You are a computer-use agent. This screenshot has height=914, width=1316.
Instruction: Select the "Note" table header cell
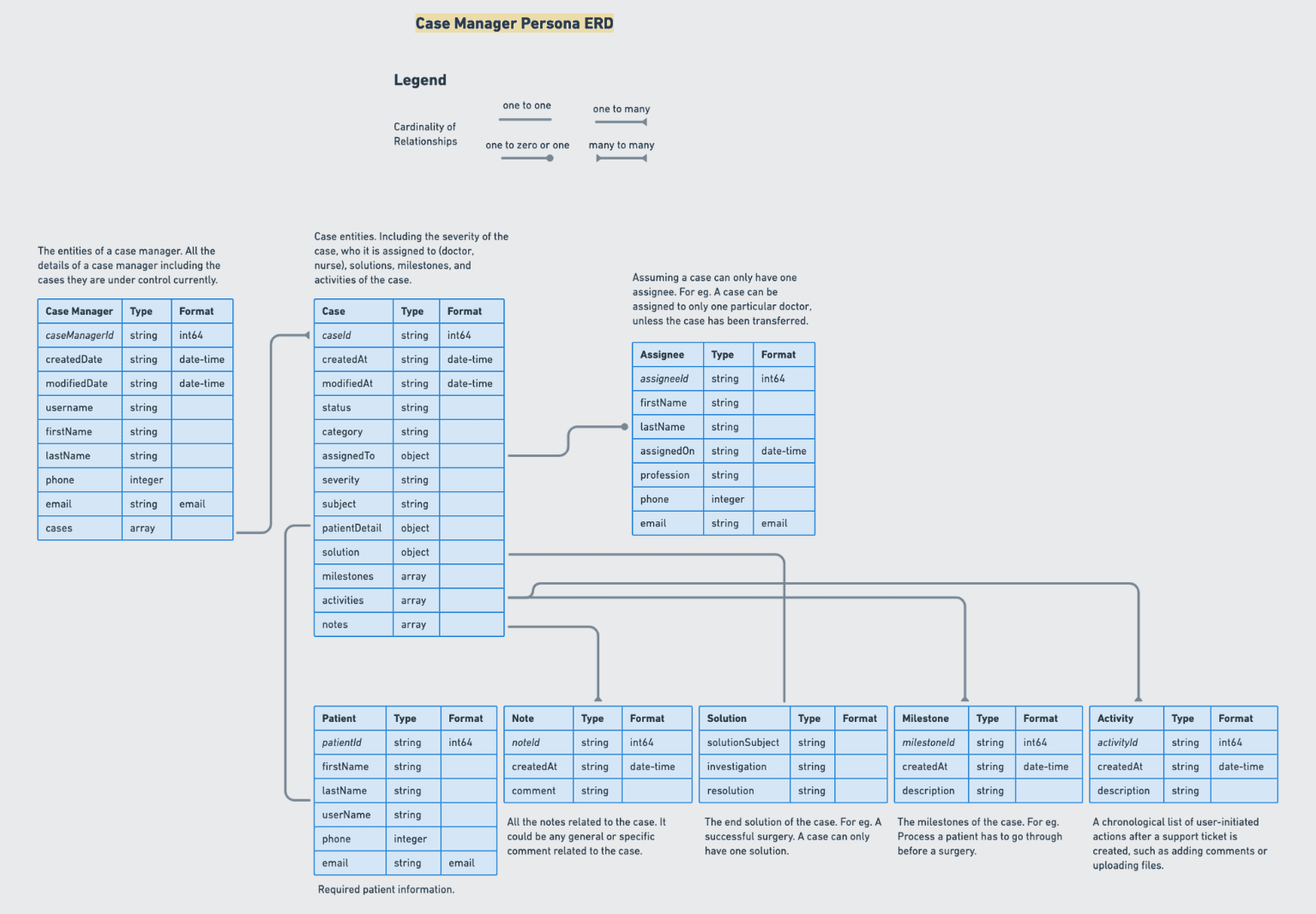pyautogui.click(x=539, y=719)
